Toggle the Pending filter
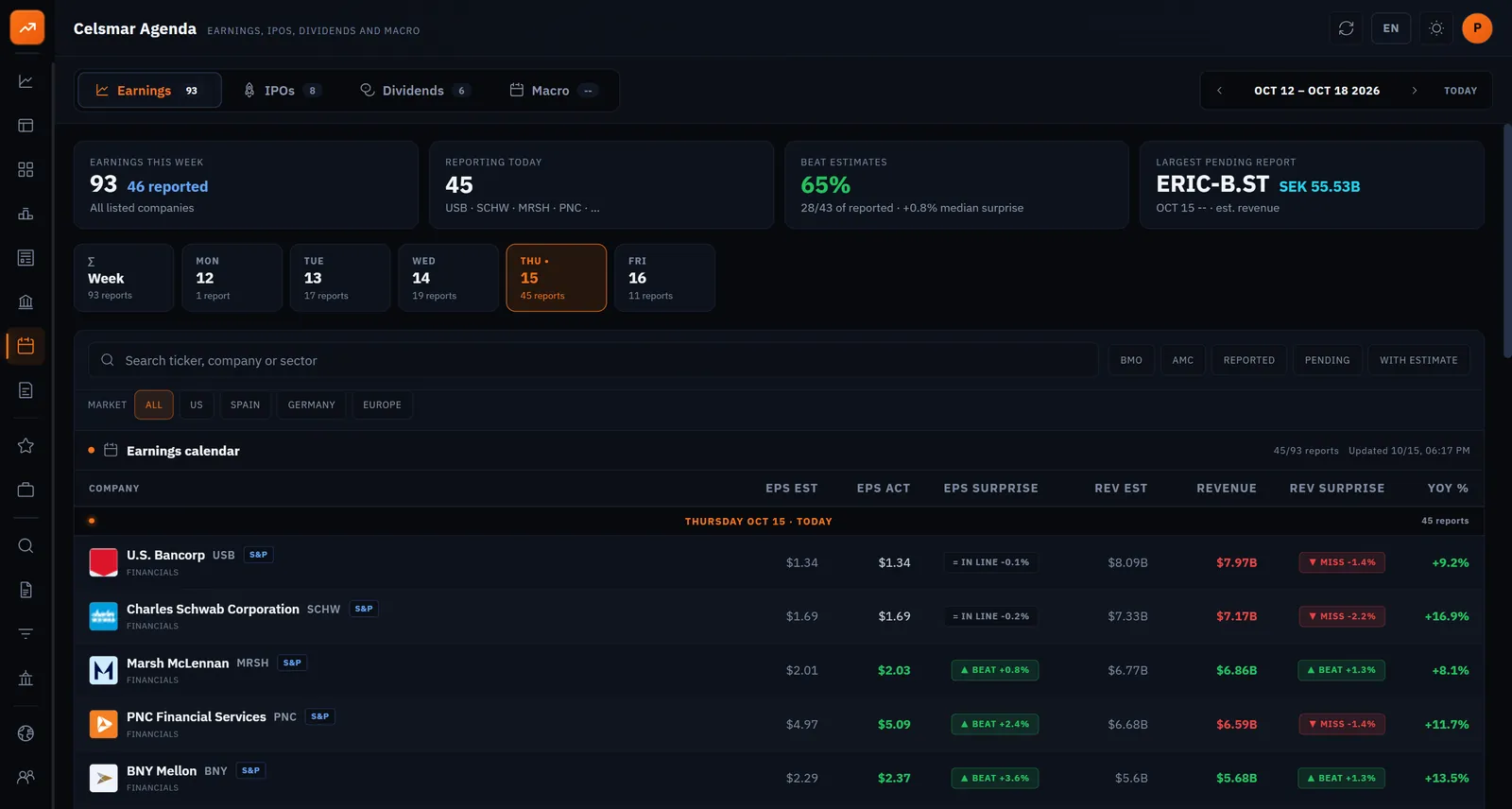Screen dimensions: 1512x809 click(1328, 360)
